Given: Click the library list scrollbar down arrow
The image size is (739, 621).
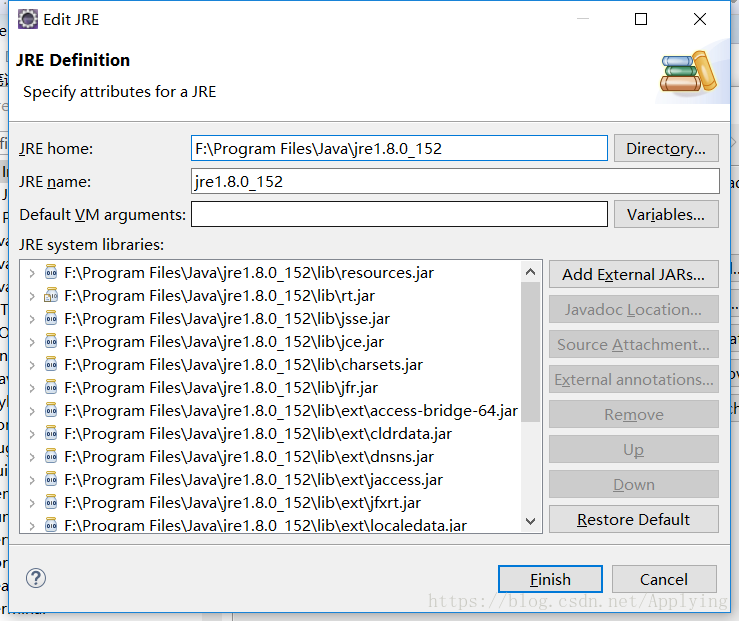Looking at the screenshot, I should (530, 521).
